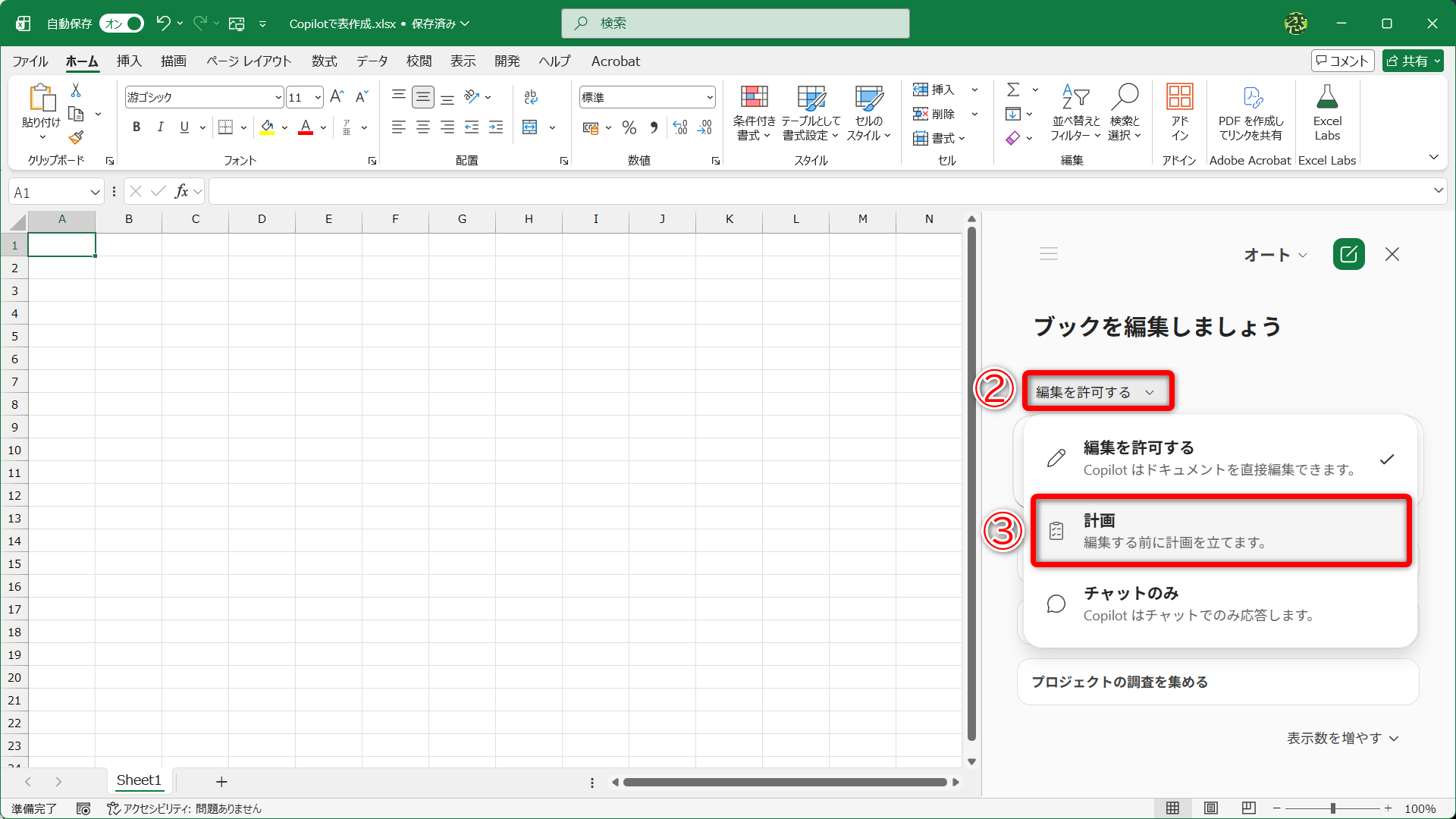Click the Sheet1 tab
Image resolution: width=1456 pixels, height=819 pixels.
139,780
